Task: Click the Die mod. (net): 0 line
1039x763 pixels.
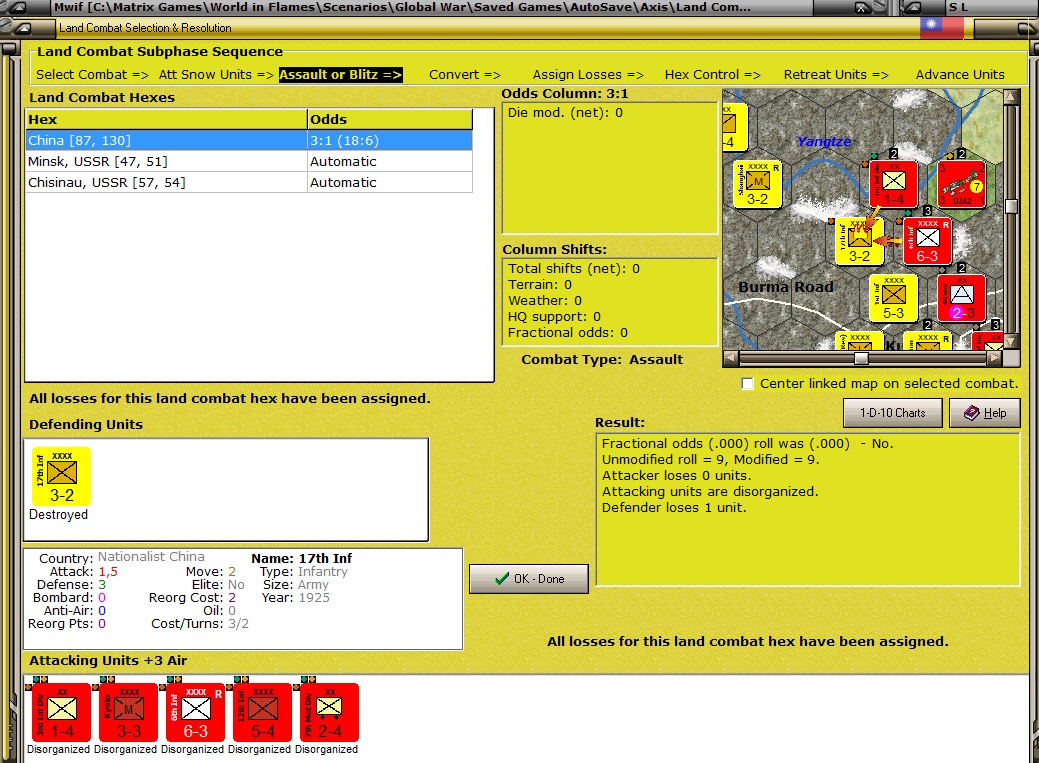Action: point(565,113)
